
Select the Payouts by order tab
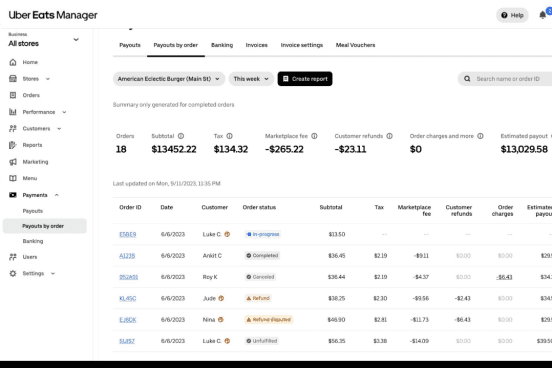coord(176,45)
